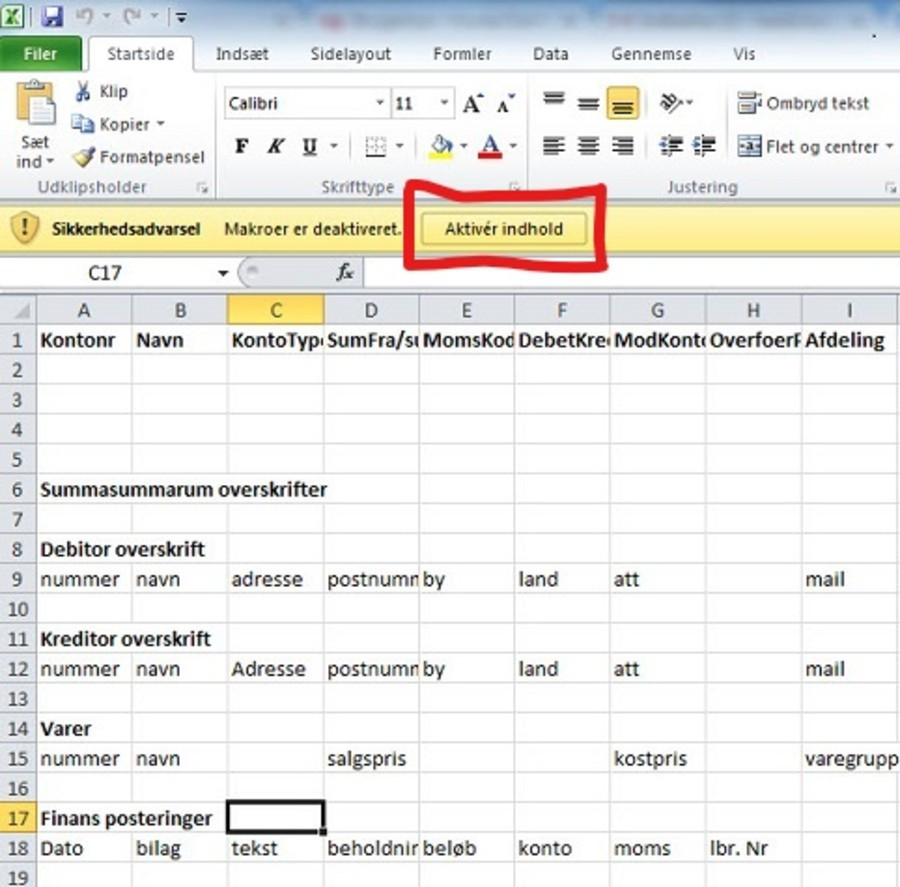Open the Filer menu

tap(41, 54)
